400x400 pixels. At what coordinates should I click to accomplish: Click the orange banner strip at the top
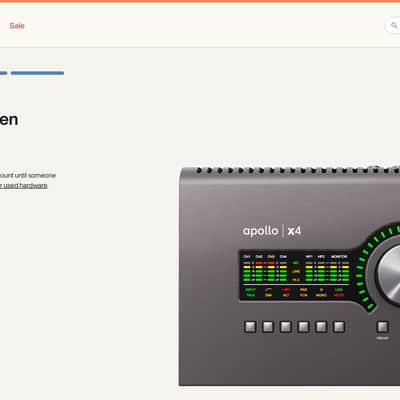(x=200, y=1)
